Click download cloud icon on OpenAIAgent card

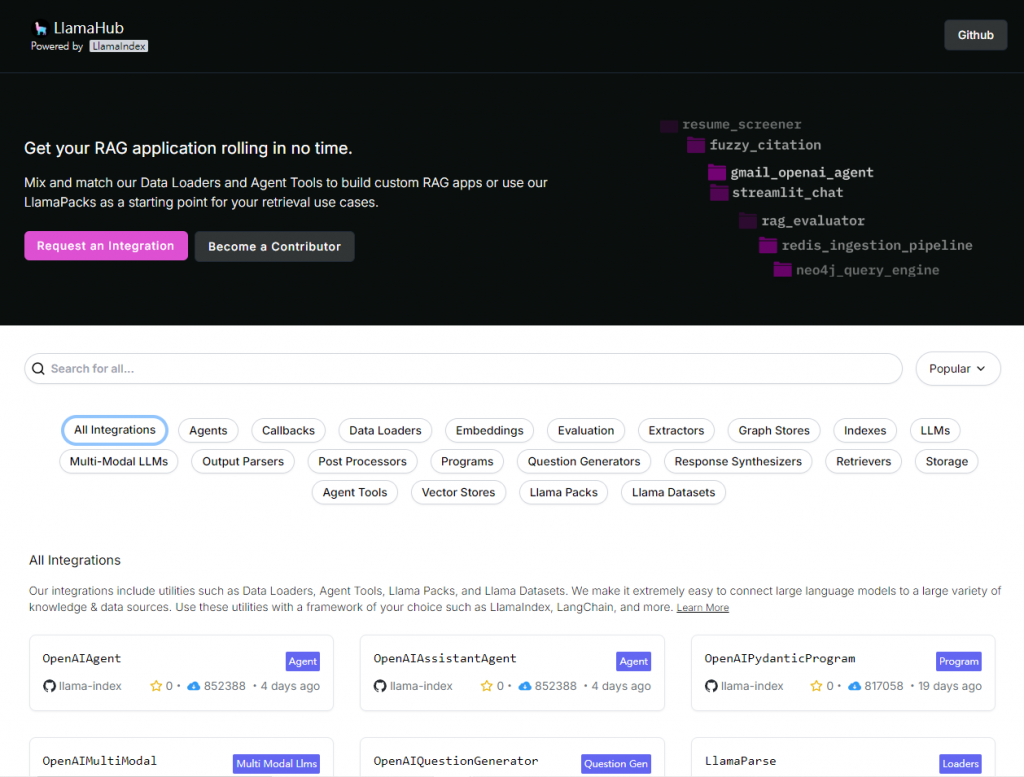(193, 686)
